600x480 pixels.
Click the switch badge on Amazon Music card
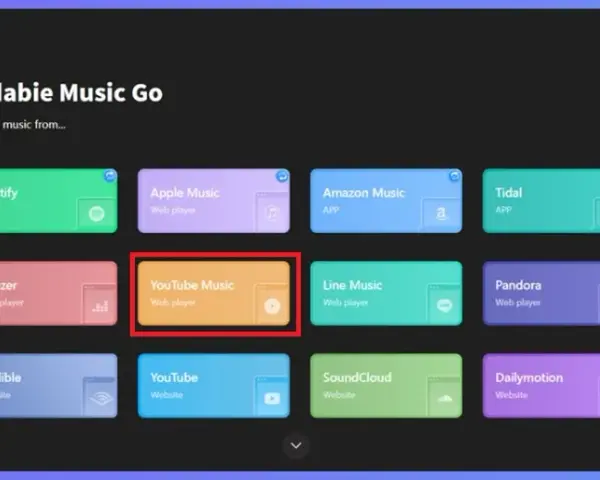coord(455,176)
